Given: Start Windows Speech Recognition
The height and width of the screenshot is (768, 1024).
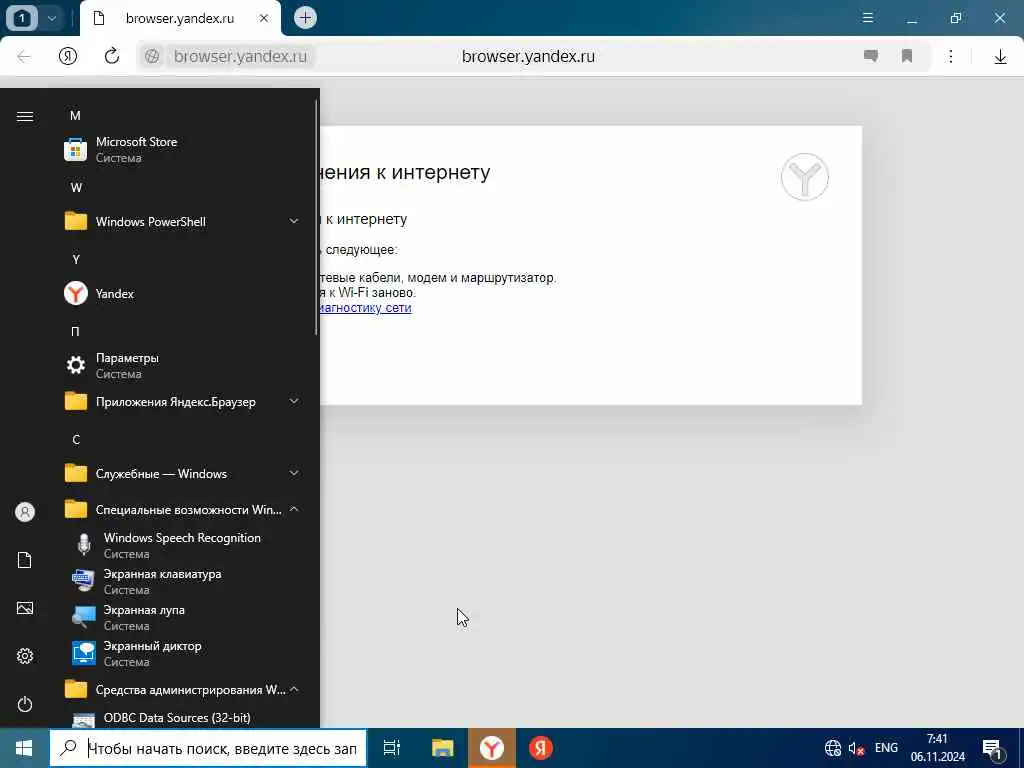Looking at the screenshot, I should pyautogui.click(x=182, y=545).
